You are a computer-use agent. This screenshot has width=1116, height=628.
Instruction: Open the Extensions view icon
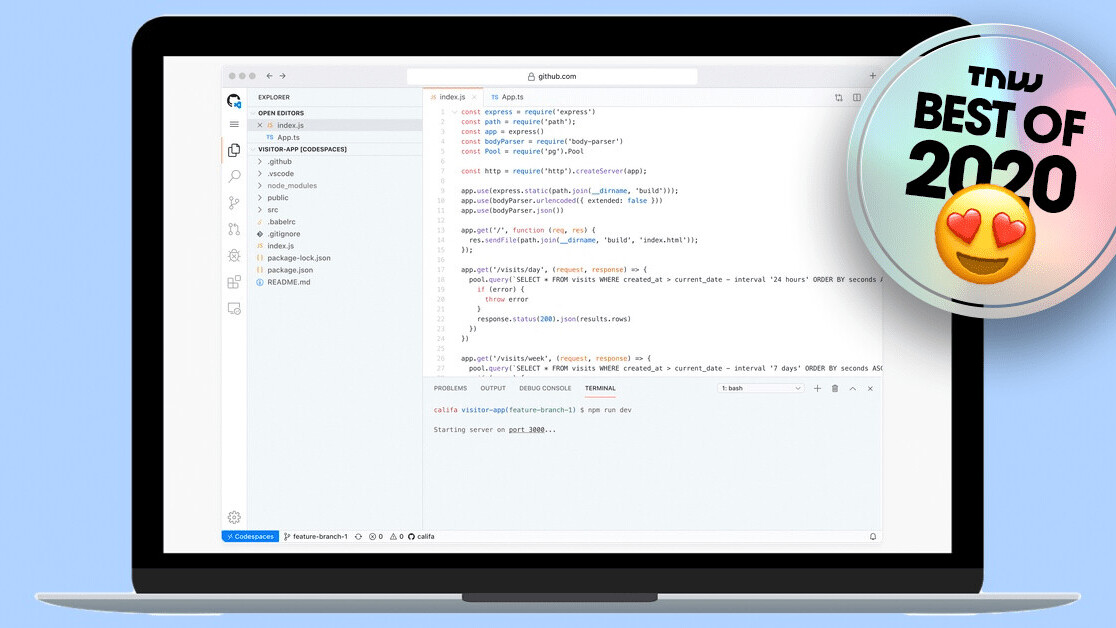234,283
